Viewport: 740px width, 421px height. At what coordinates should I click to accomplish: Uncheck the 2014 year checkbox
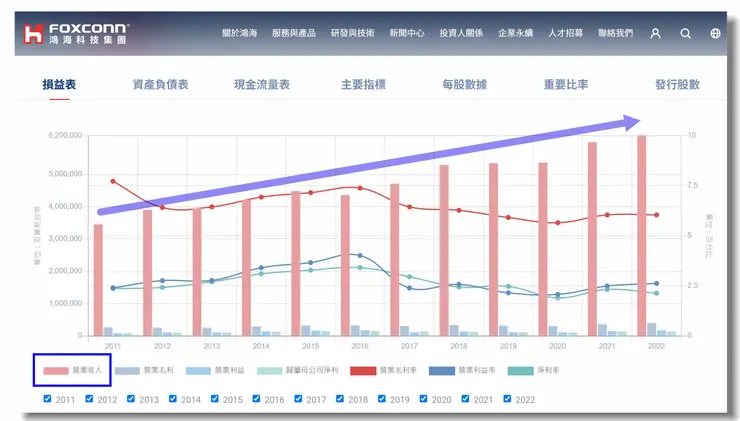(173, 399)
